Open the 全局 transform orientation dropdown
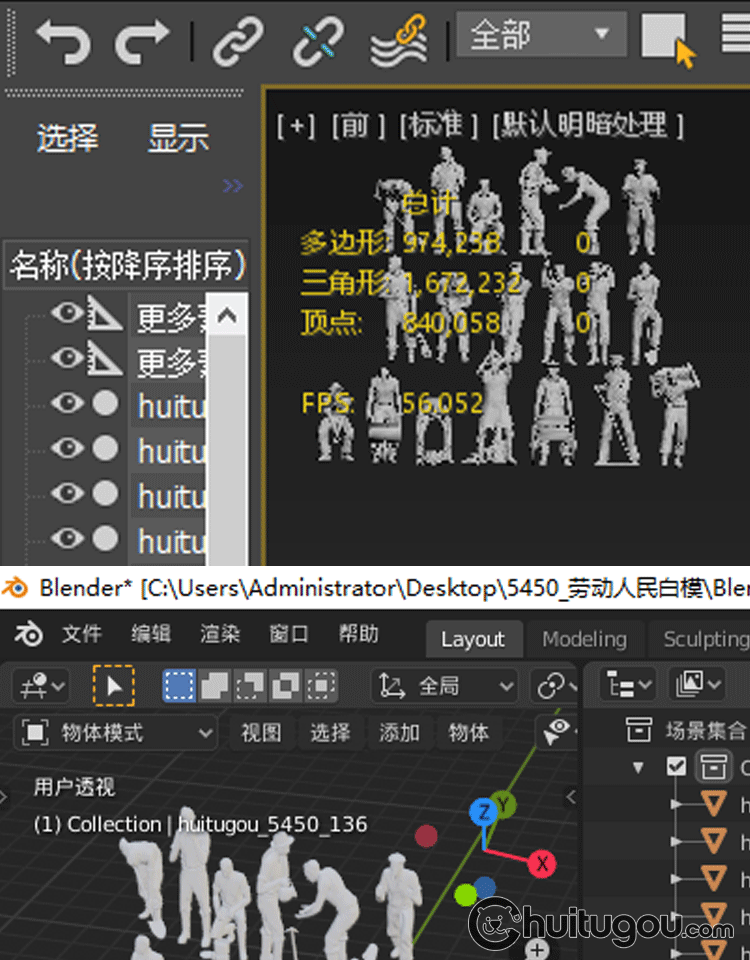This screenshot has height=960, width=750. (445, 686)
